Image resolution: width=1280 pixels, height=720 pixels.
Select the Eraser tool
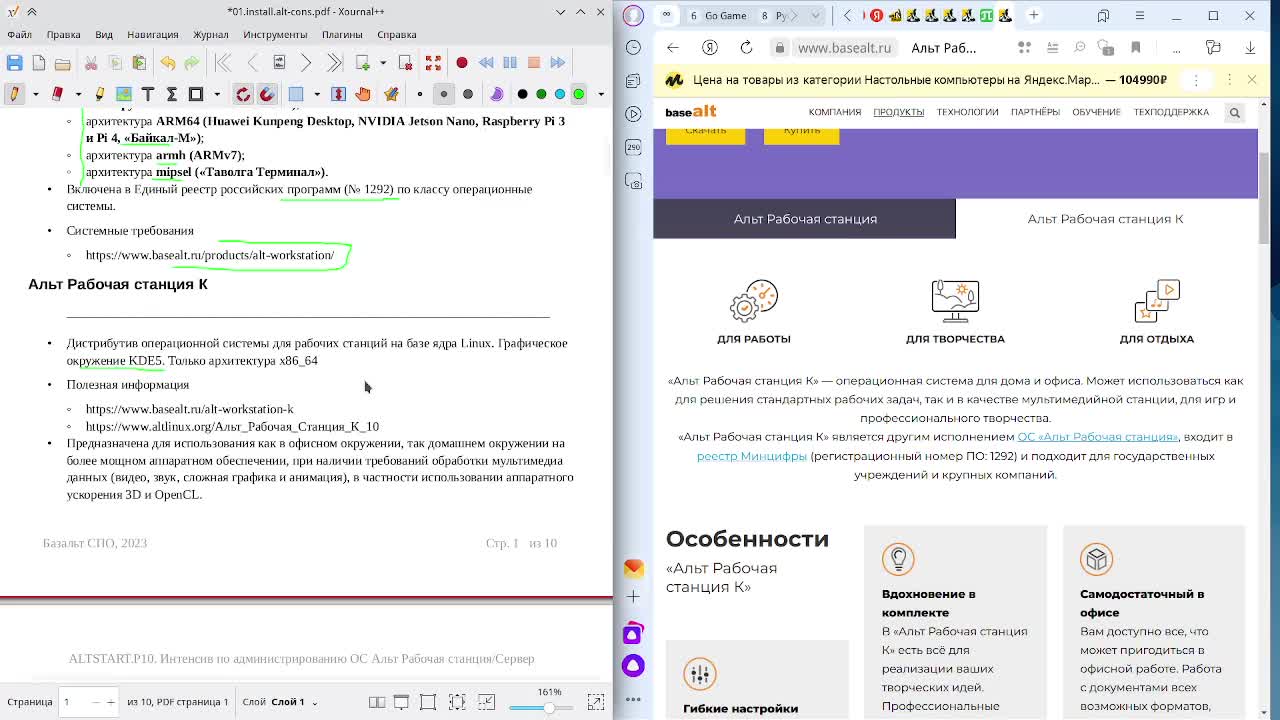57,94
